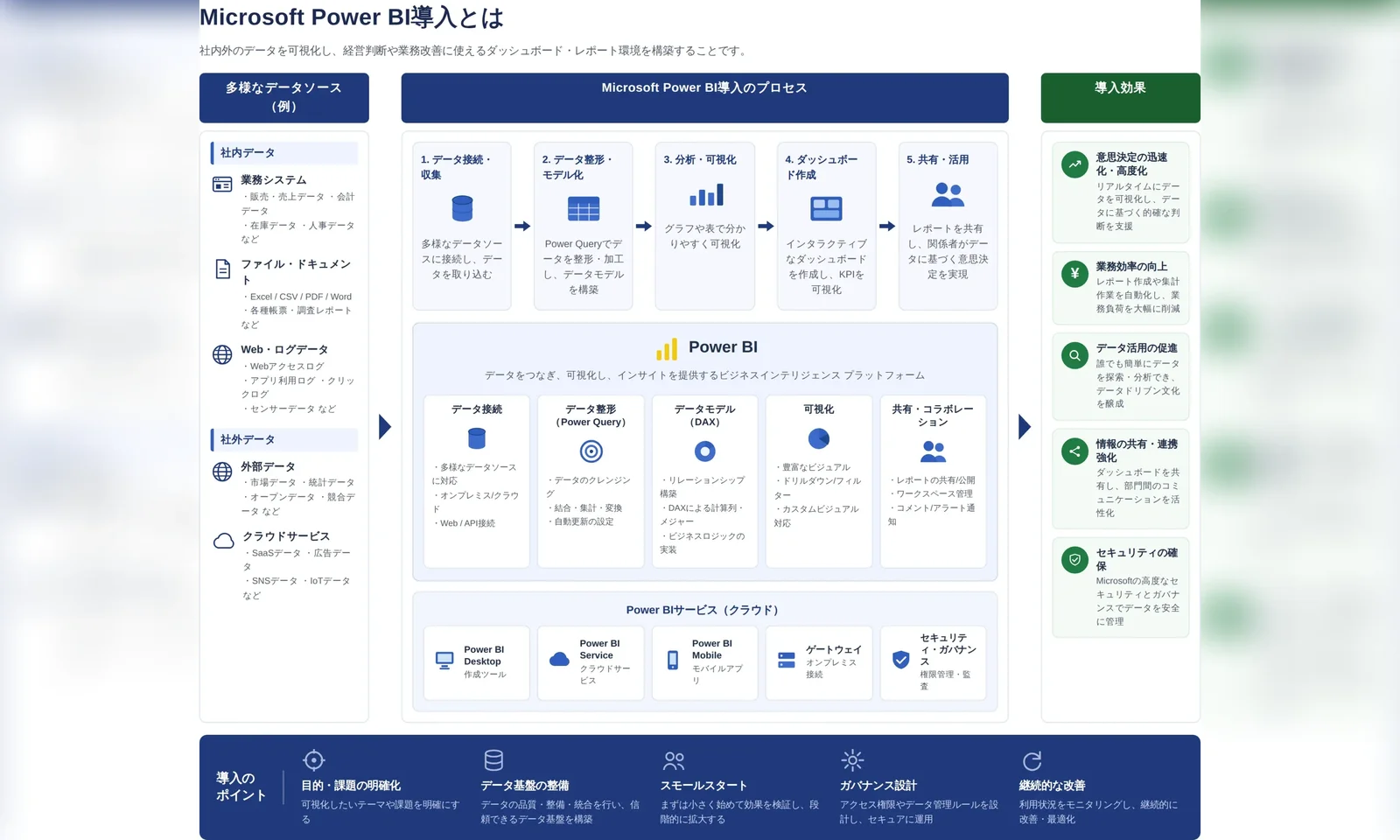This screenshot has height=840, width=1400.
Task: Click the Power BIサービス(クラウド) heading
Action: point(704,610)
